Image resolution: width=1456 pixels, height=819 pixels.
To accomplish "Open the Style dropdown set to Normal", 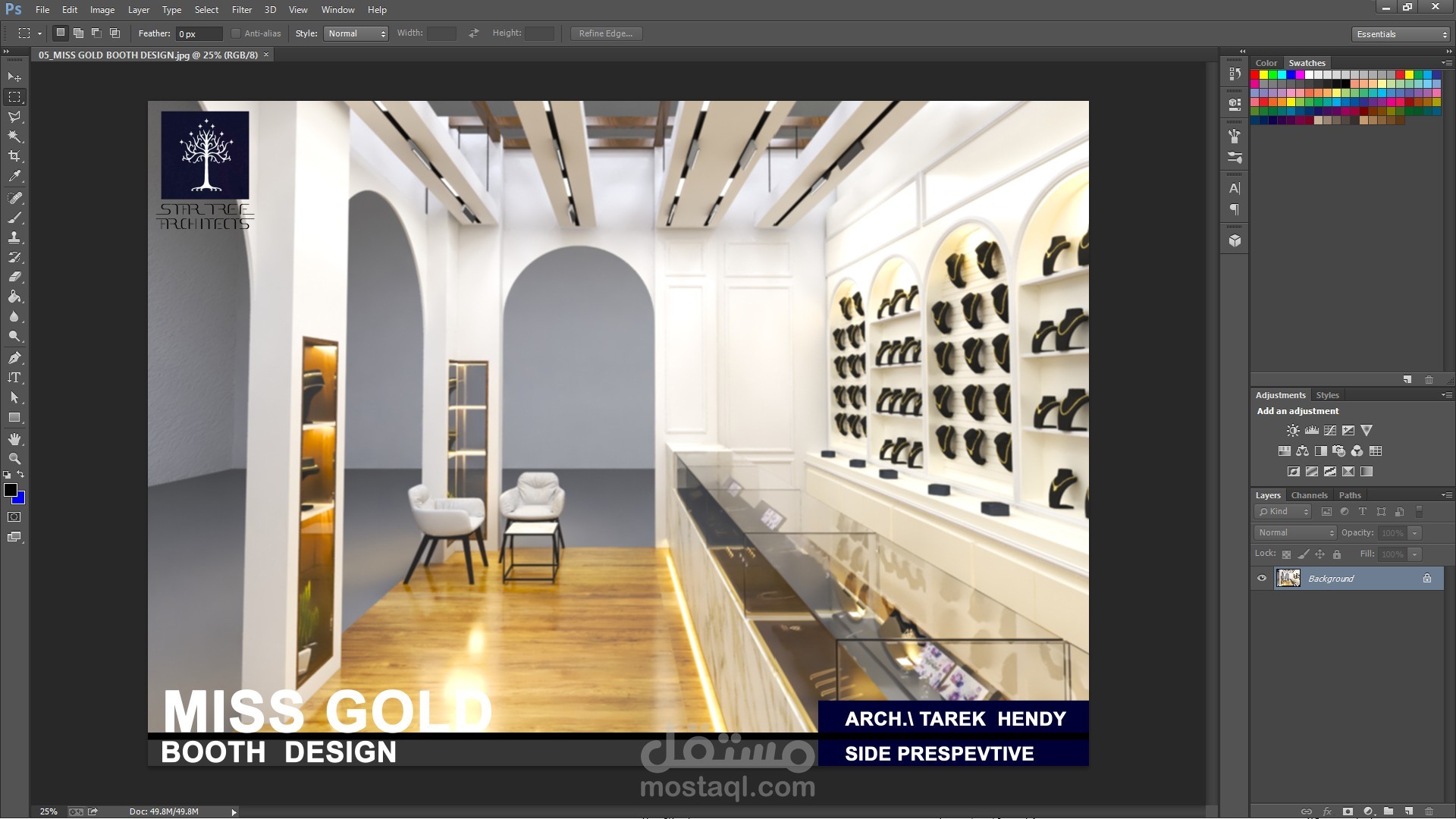I will pyautogui.click(x=356, y=33).
